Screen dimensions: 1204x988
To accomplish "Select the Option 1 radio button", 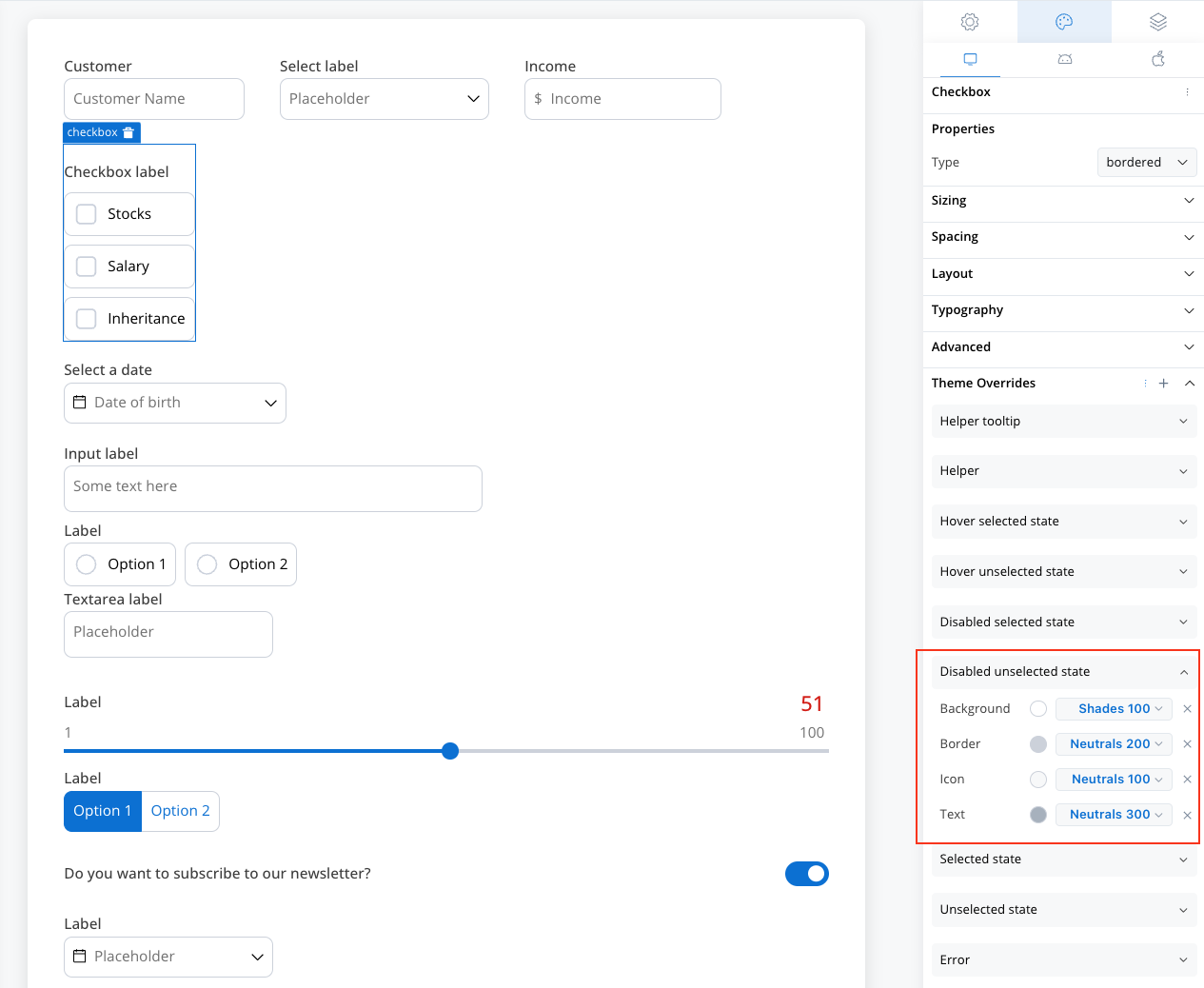I will [x=87, y=564].
